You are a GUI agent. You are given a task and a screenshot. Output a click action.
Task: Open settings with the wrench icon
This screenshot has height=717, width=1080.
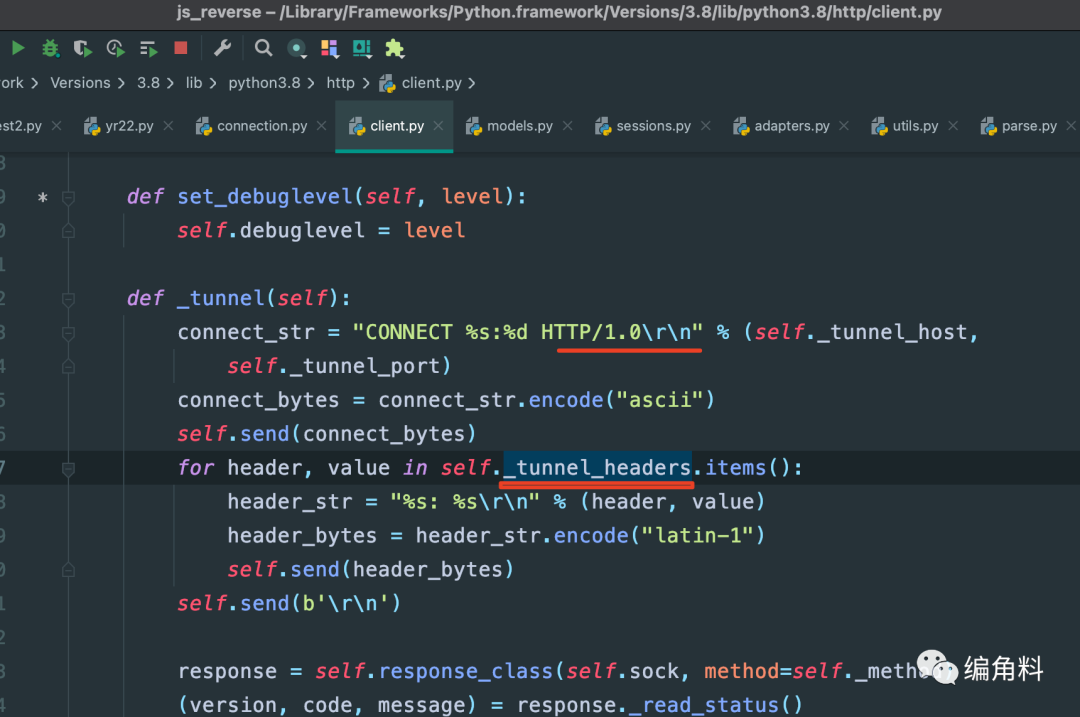(222, 48)
